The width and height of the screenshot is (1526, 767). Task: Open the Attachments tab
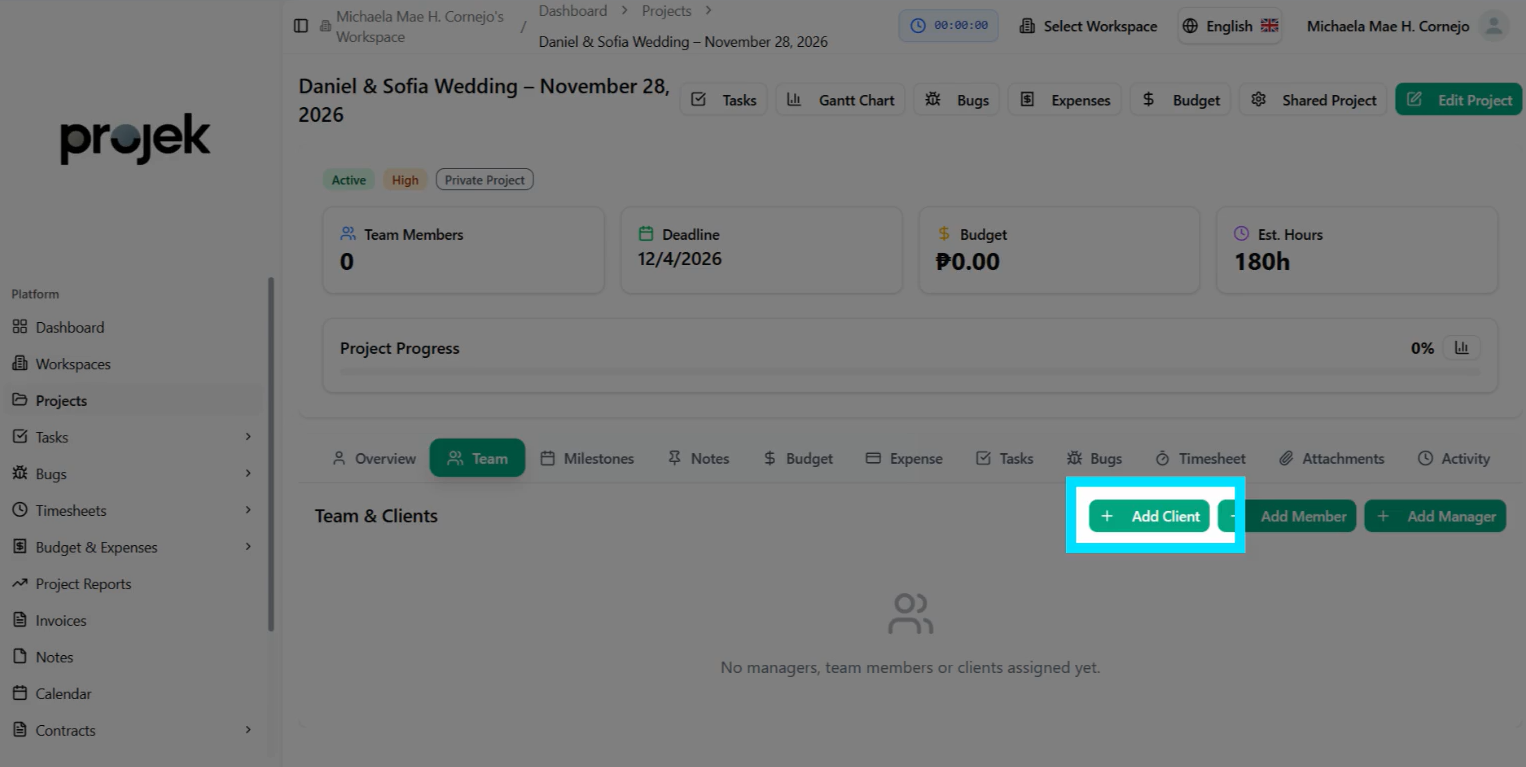[1331, 458]
